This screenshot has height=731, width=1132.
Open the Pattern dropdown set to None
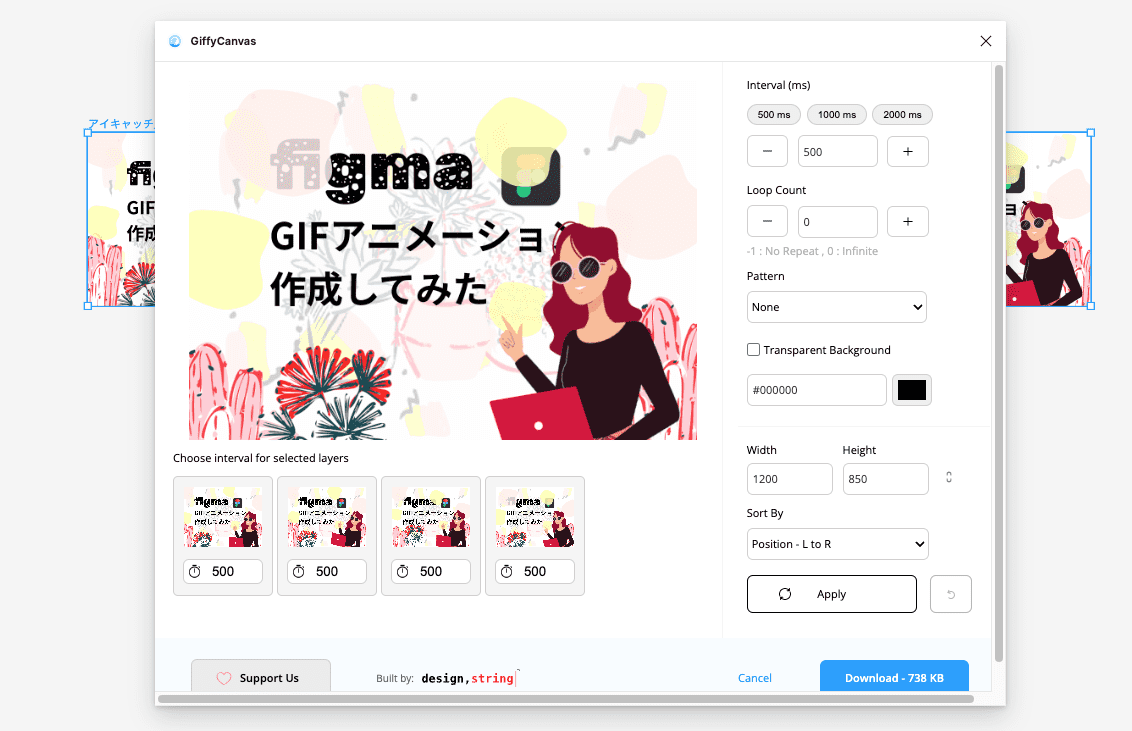point(836,307)
